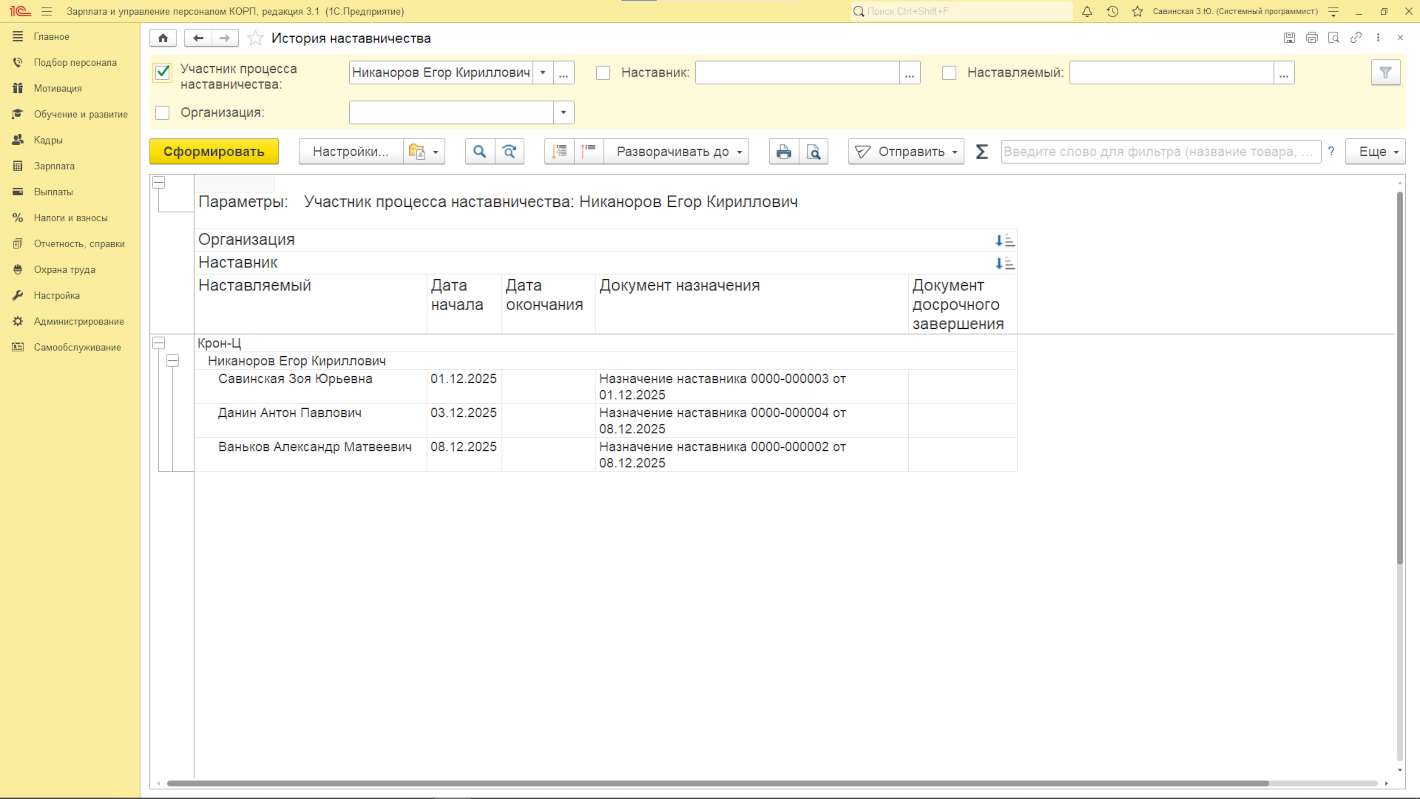Screen dimensions: 1420x799
Task: Collapse the Крон-Ц group in report
Action: (x=158, y=343)
